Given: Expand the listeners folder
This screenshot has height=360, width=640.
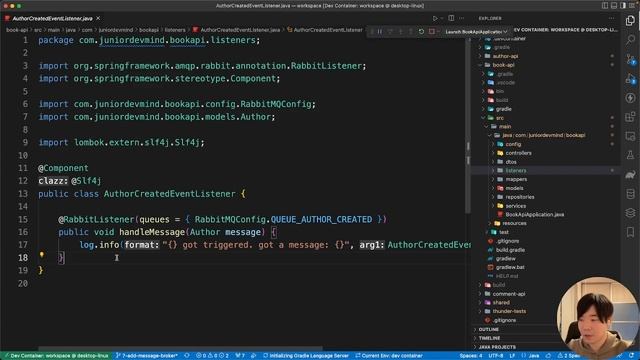Looking at the screenshot, I should pyautogui.click(x=516, y=171).
